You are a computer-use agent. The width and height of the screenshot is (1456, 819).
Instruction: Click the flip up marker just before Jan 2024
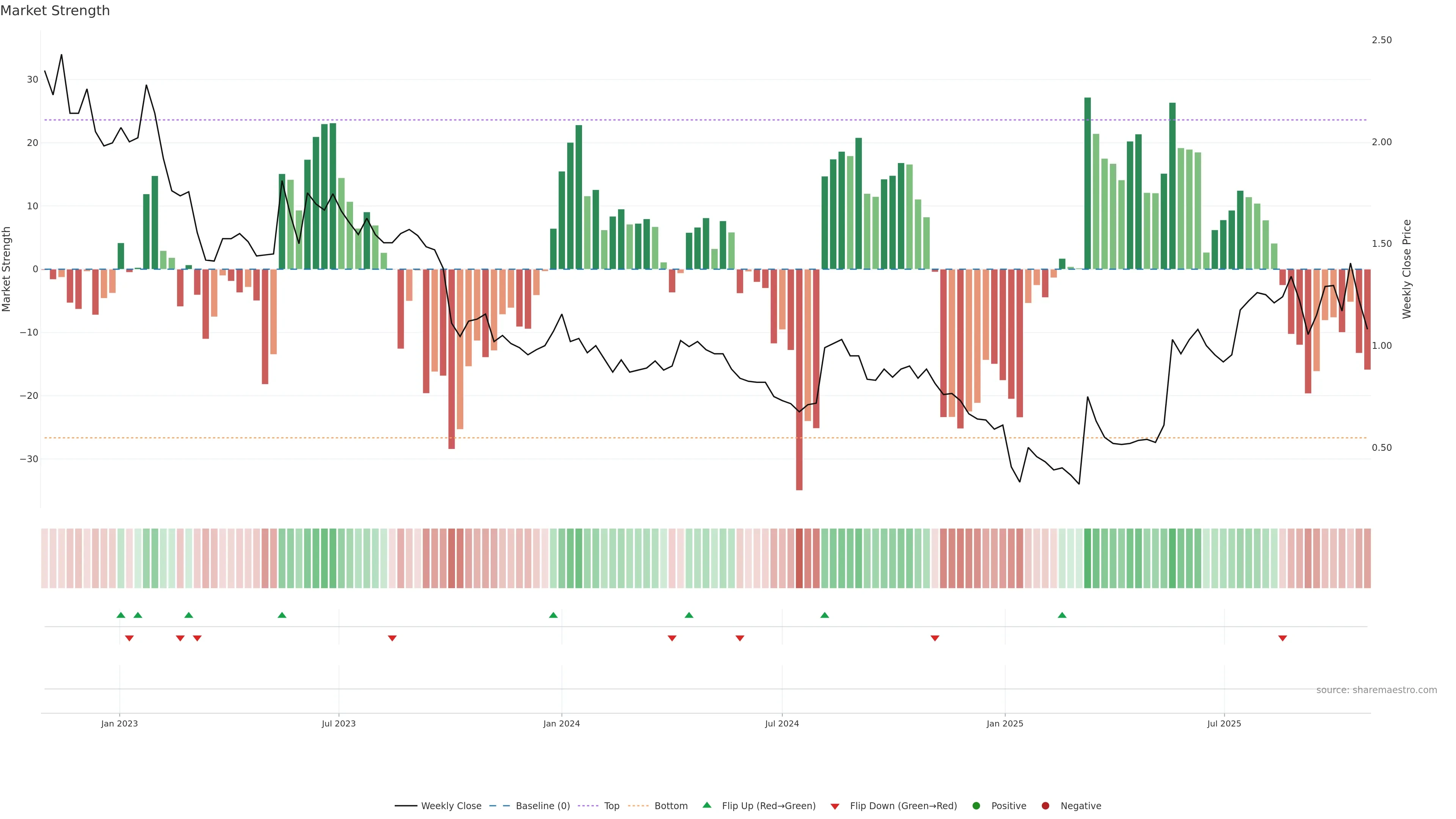point(553,615)
